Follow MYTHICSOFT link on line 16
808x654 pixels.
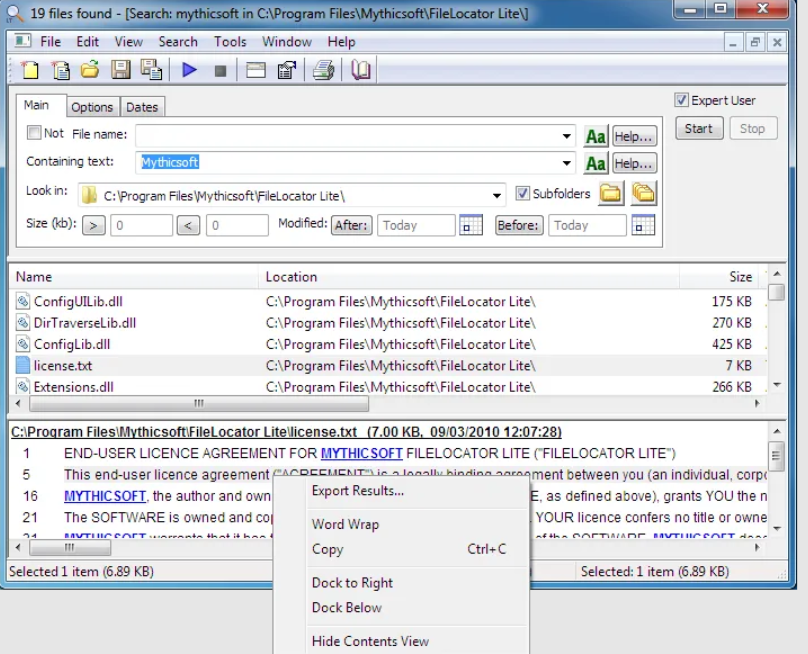(105, 496)
